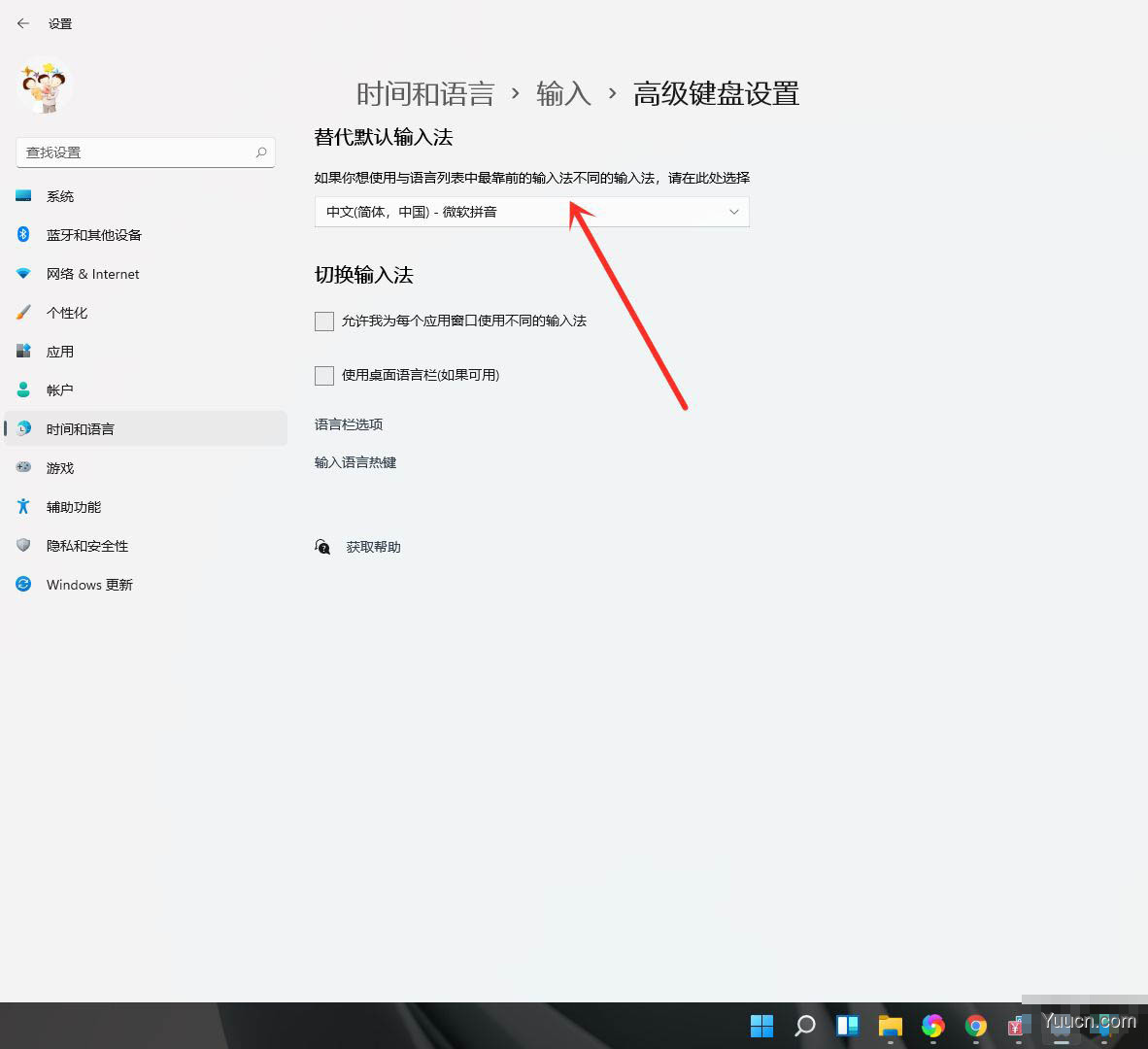This screenshot has height=1049, width=1148.
Task: Check 使用桌面语言栏(如果可用)
Action: 324,376
